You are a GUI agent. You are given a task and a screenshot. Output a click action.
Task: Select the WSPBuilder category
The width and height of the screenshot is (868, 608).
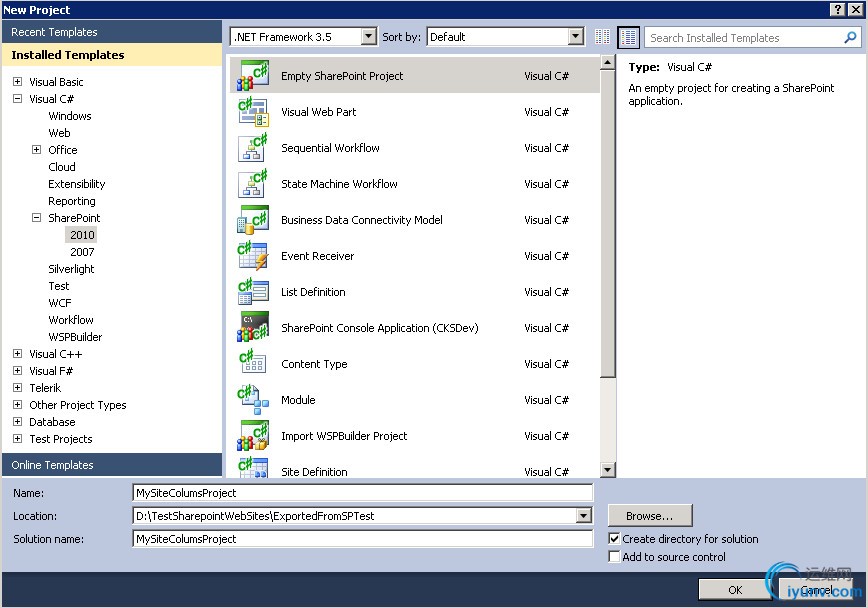pos(75,337)
